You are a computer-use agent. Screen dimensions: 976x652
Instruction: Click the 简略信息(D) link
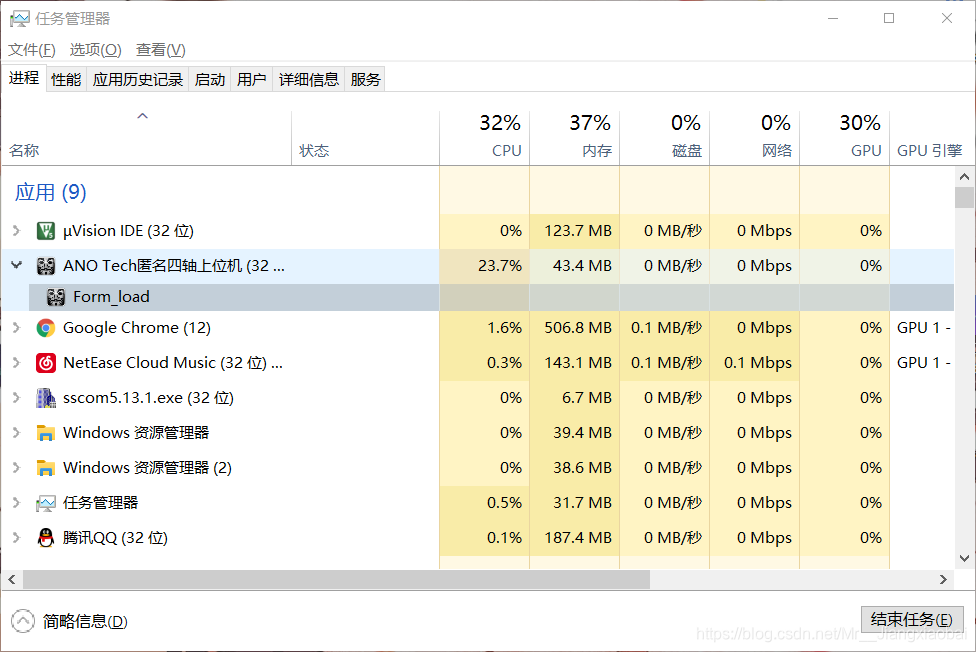click(x=85, y=621)
